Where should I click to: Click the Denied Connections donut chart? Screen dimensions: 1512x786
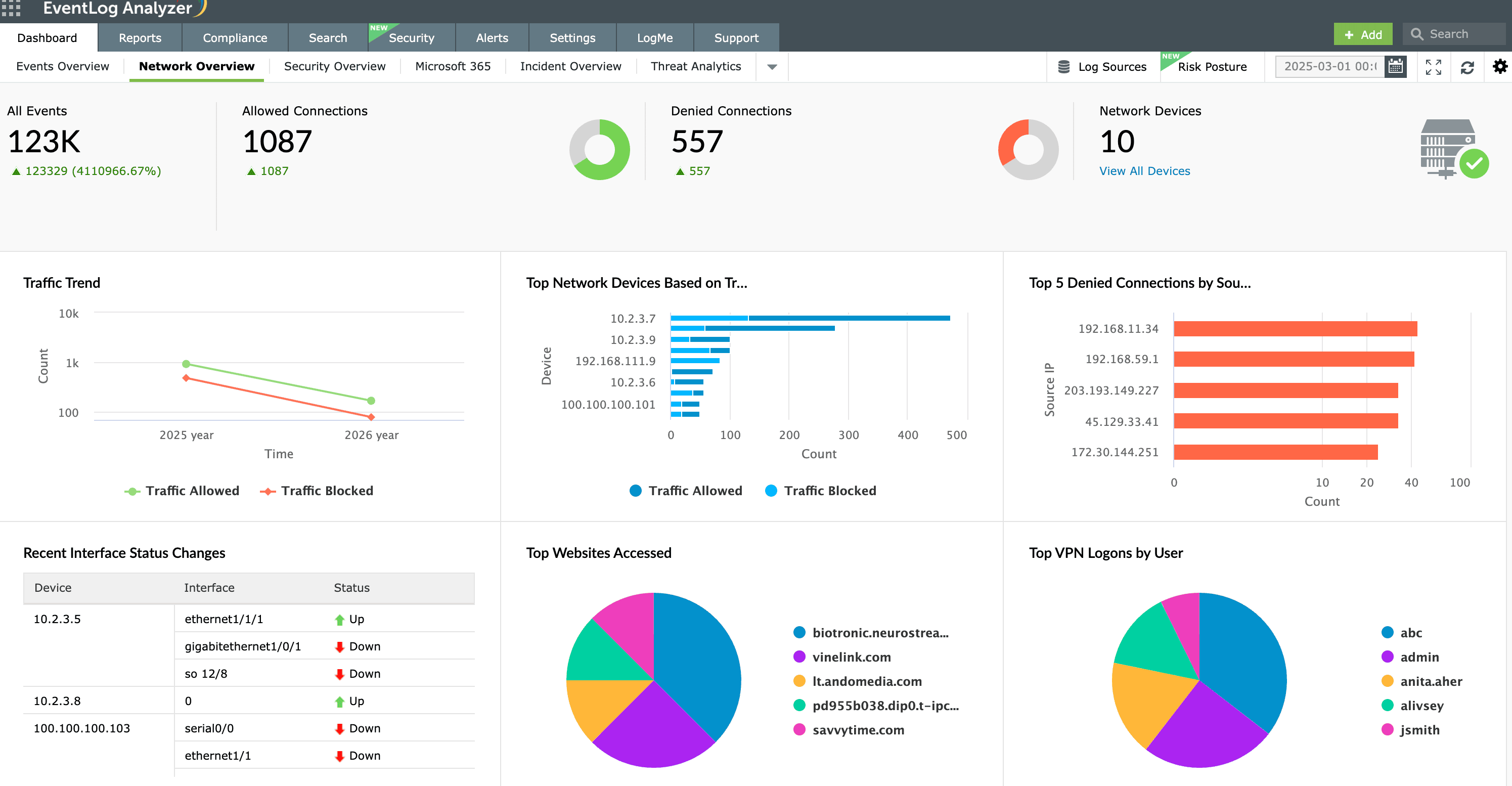coord(1028,149)
